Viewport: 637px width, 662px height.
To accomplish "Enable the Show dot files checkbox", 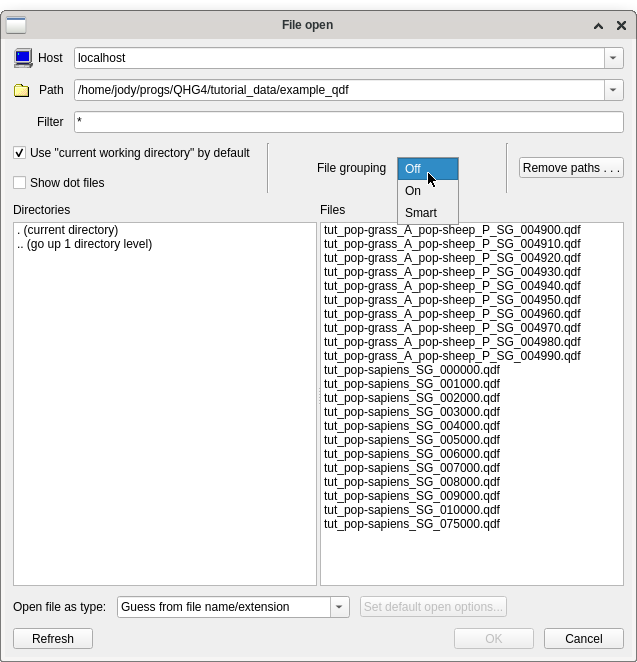I will coord(20,183).
